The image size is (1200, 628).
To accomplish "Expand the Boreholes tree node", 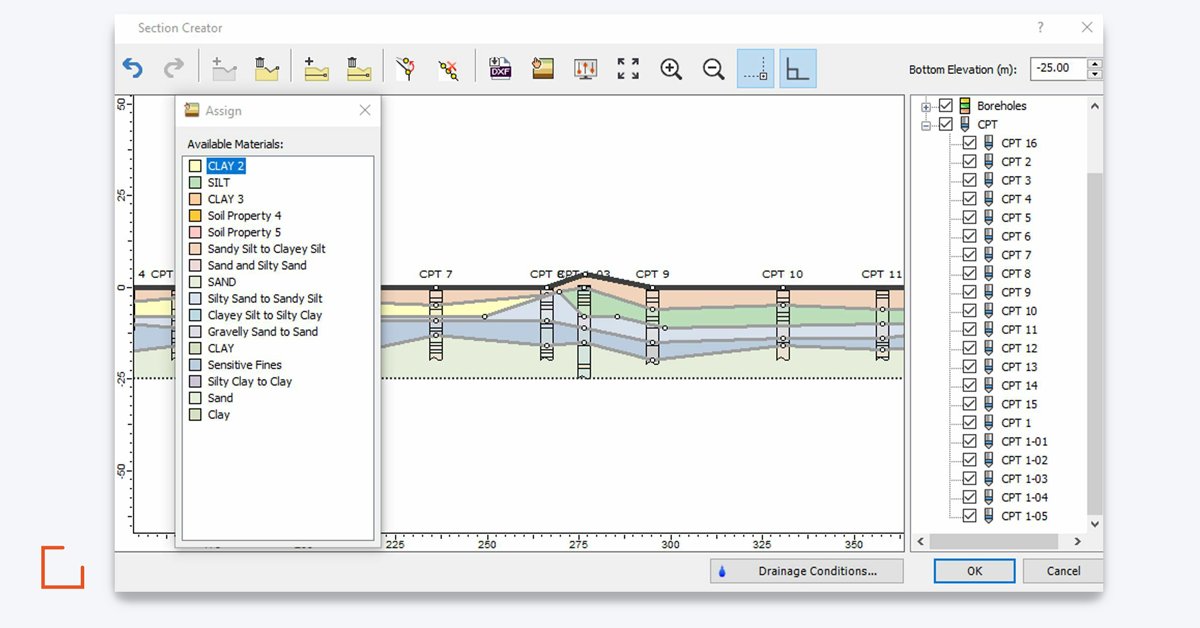I will pyautogui.click(x=926, y=106).
